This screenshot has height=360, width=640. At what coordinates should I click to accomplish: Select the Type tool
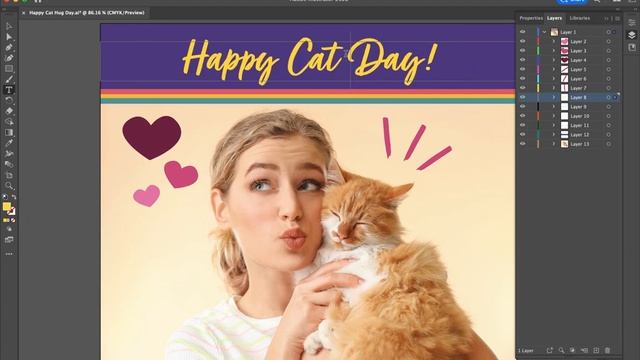point(9,90)
